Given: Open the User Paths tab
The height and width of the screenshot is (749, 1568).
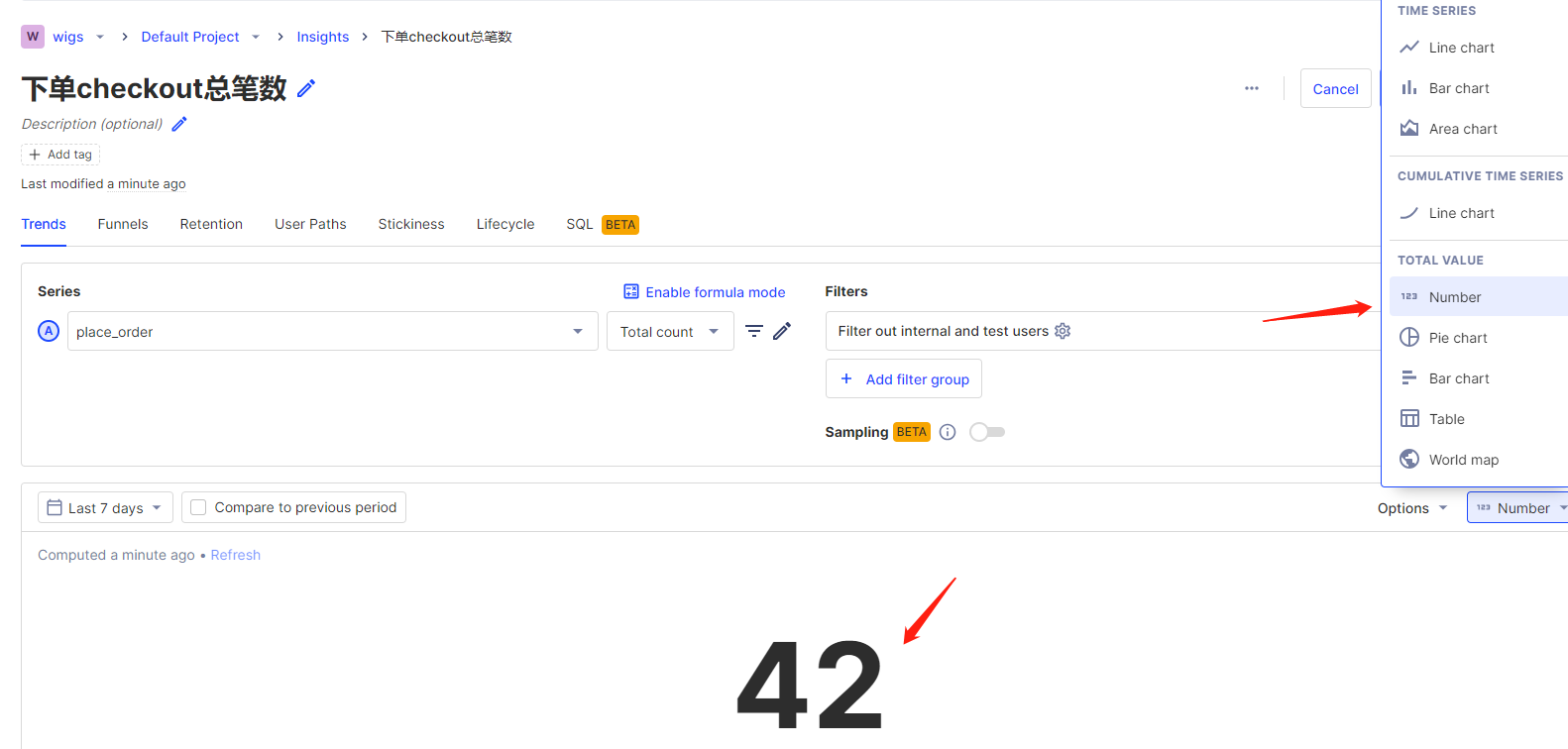Looking at the screenshot, I should (x=310, y=224).
